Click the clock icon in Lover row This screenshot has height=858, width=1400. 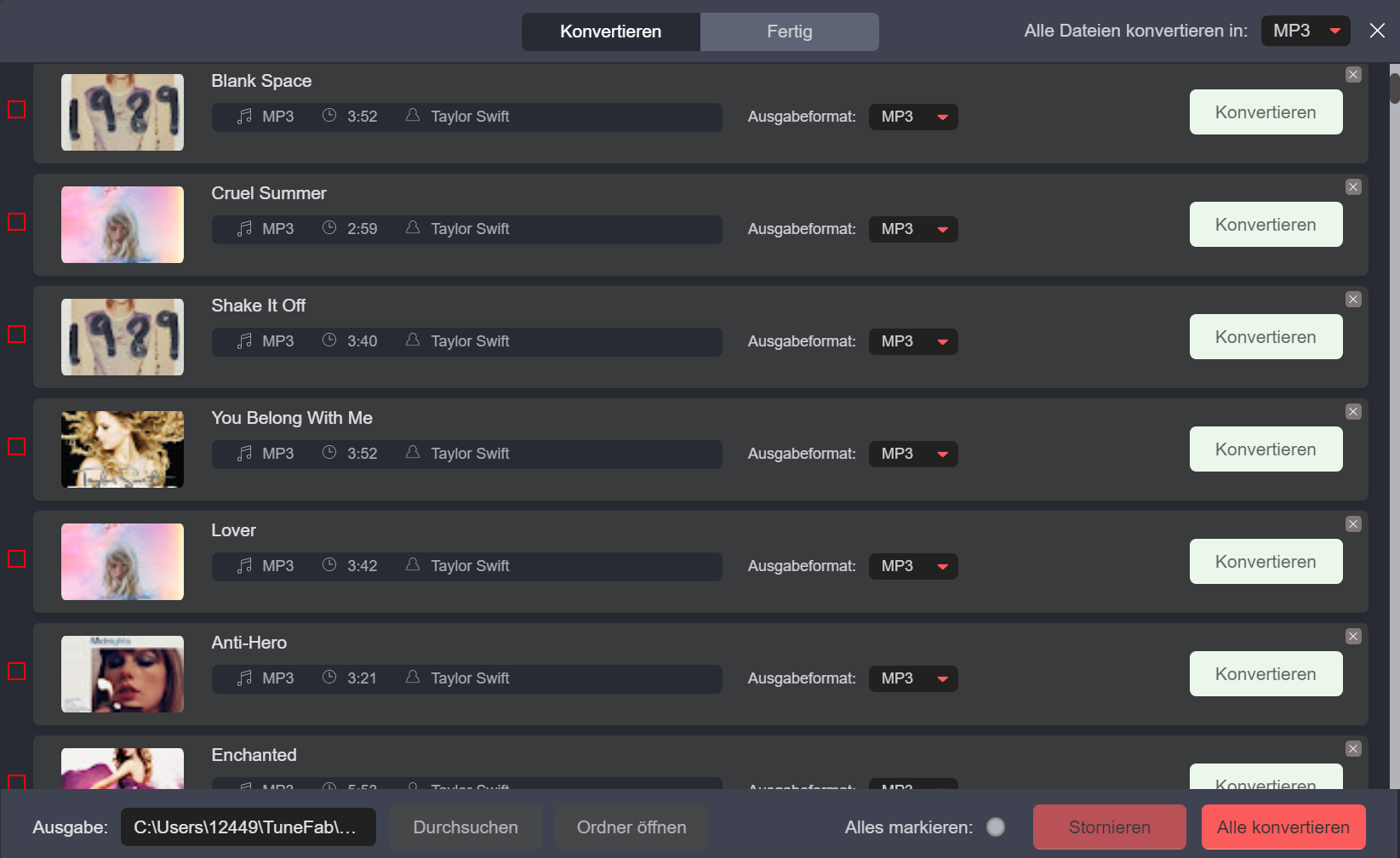[329, 564]
